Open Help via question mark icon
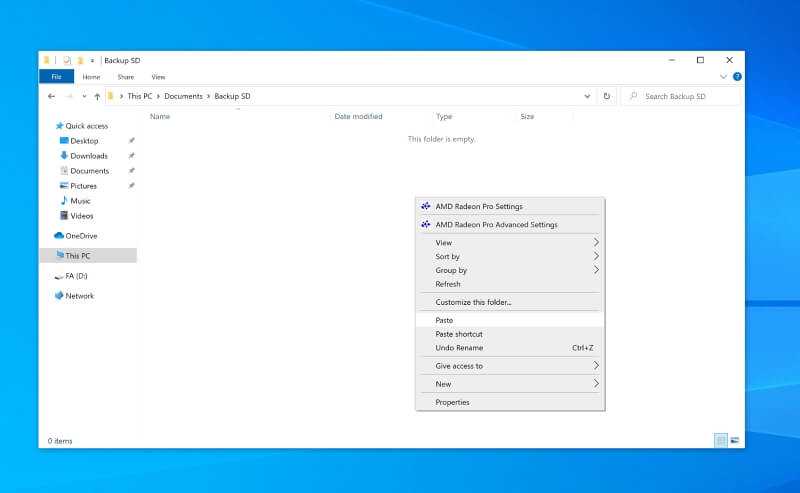 pyautogui.click(x=737, y=77)
